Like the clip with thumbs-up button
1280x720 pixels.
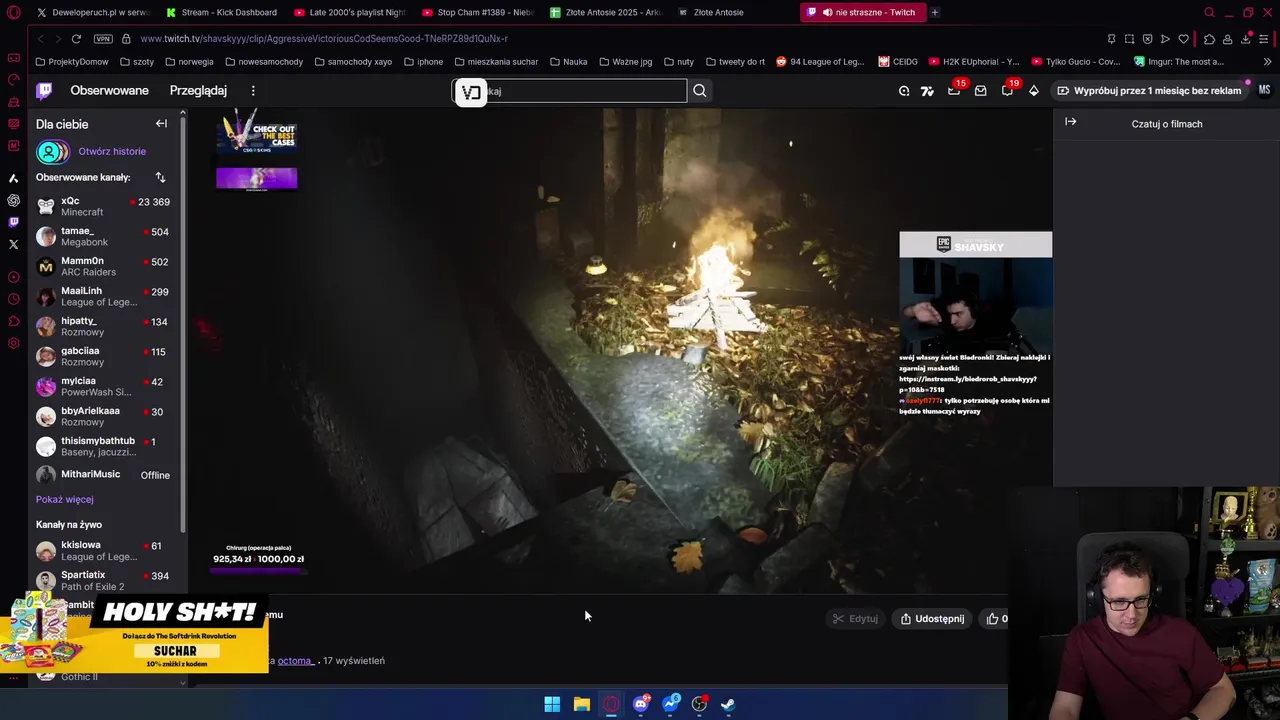996,618
